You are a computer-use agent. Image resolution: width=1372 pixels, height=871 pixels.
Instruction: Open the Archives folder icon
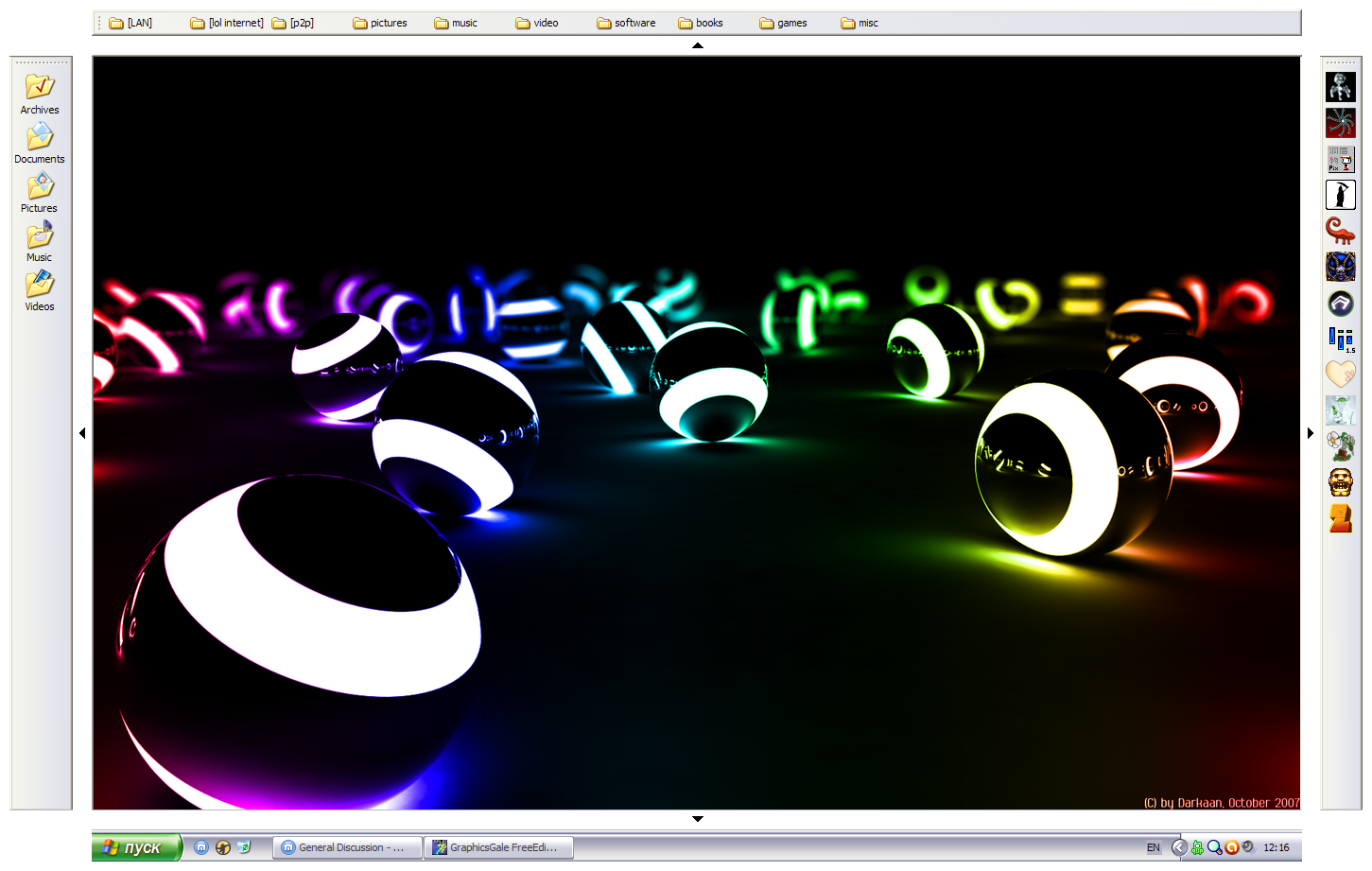coord(40,87)
